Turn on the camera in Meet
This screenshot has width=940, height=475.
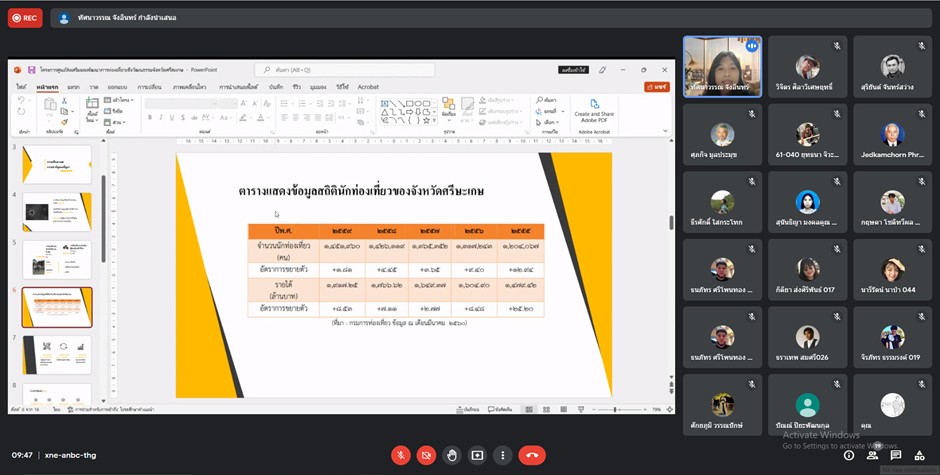tap(426, 455)
